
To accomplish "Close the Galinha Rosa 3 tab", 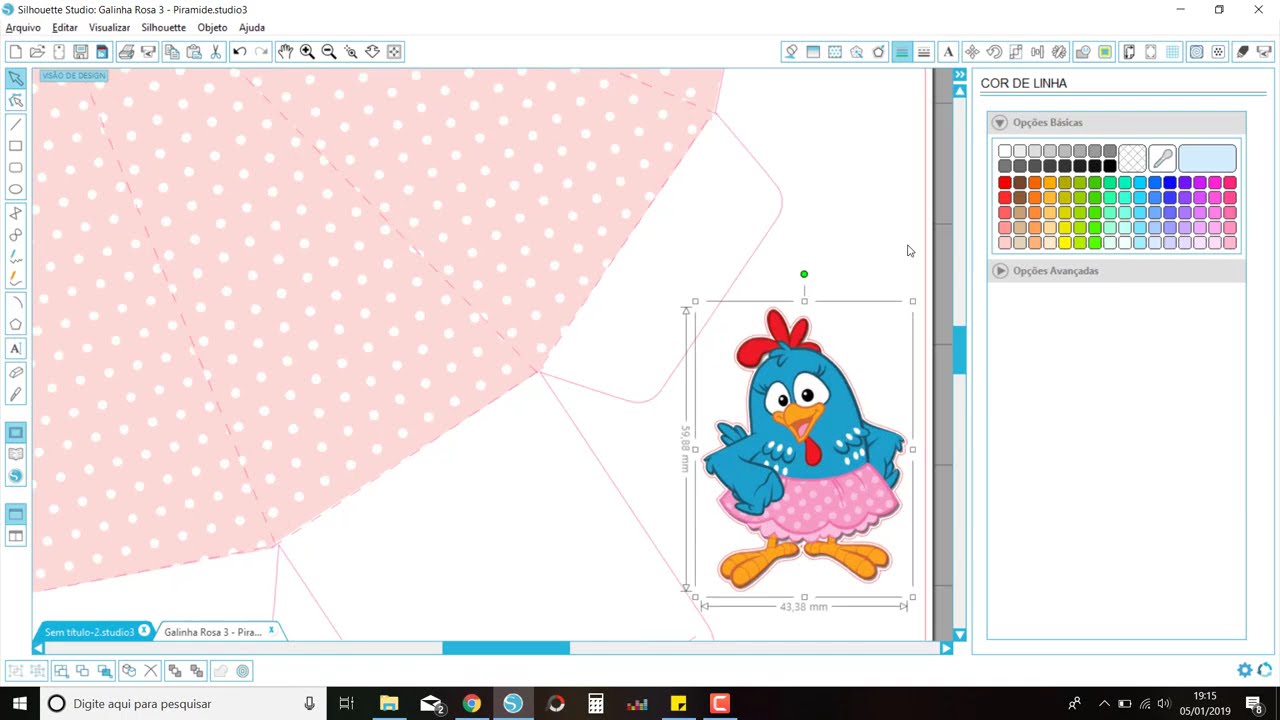I will (x=271, y=631).
